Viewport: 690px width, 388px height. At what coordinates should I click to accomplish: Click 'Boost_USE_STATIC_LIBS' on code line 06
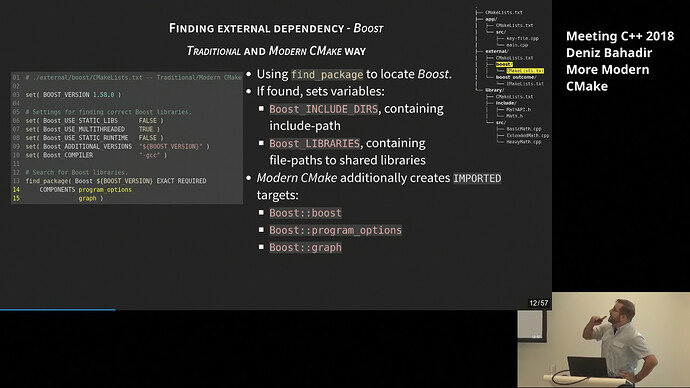(80, 121)
